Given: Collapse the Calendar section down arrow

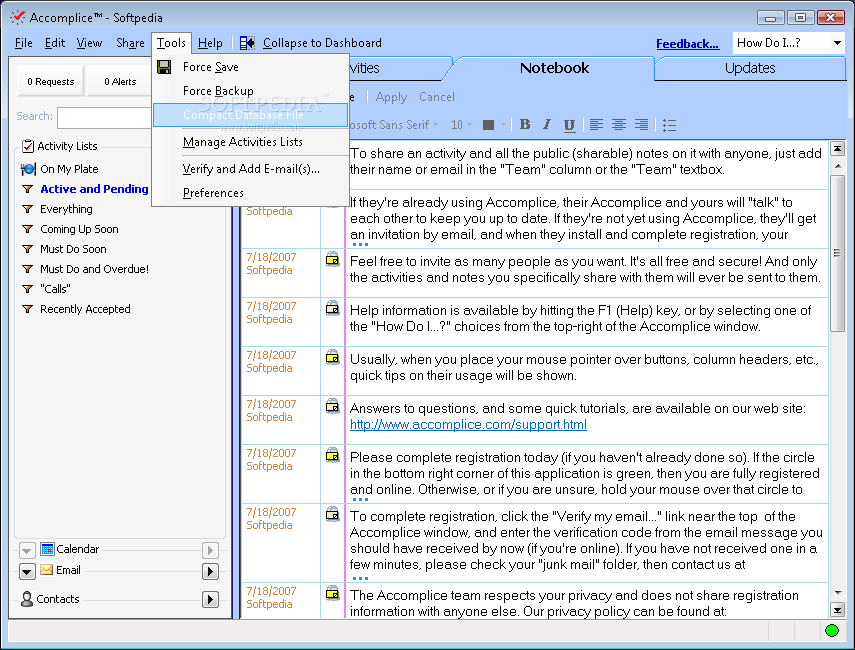Looking at the screenshot, I should click(27, 551).
